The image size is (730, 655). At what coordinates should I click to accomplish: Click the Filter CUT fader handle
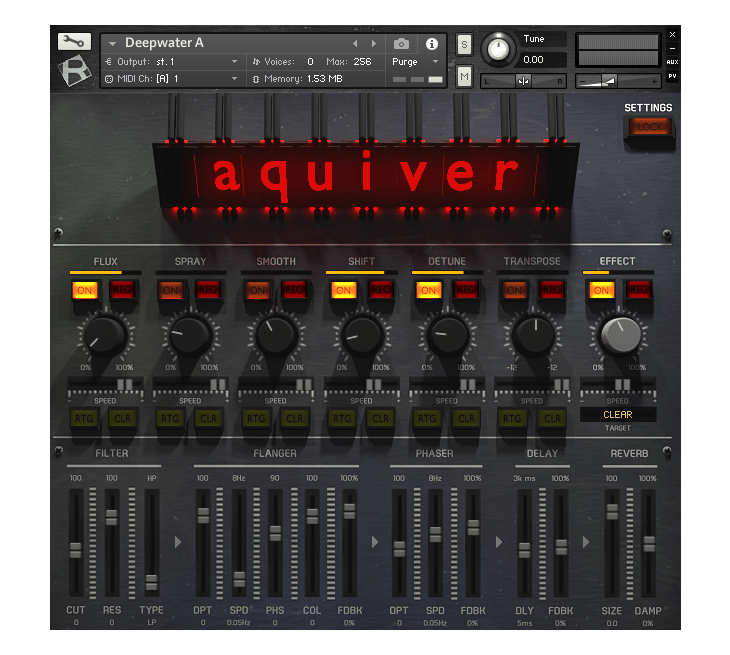click(75, 550)
